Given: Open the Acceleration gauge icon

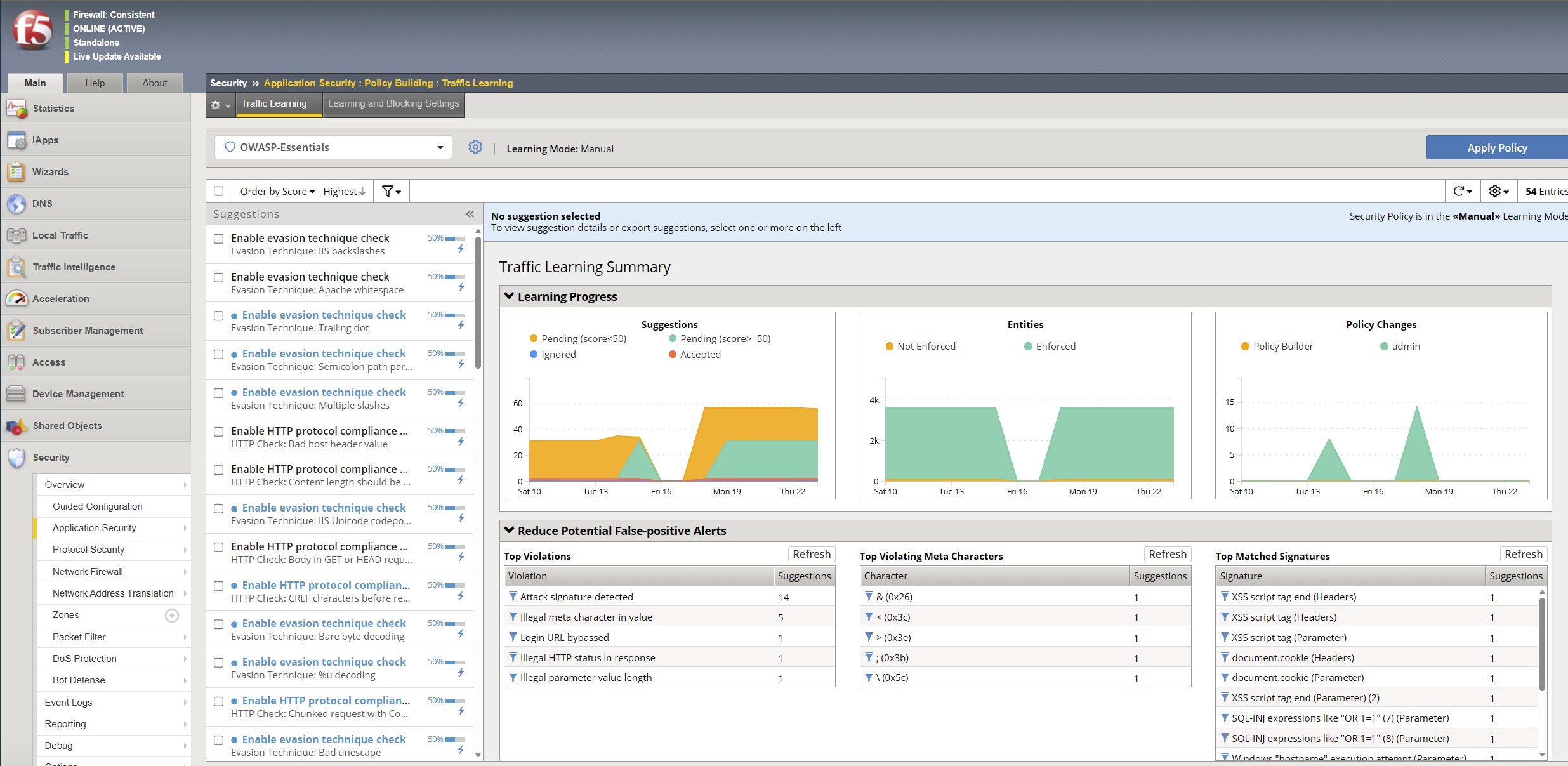Looking at the screenshot, I should click(x=16, y=299).
